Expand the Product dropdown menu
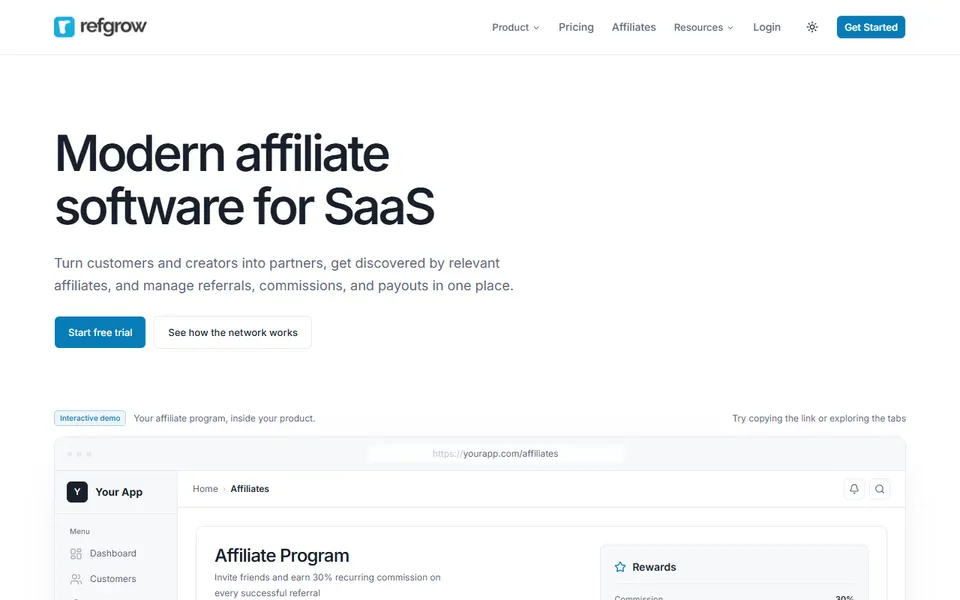 coord(516,27)
